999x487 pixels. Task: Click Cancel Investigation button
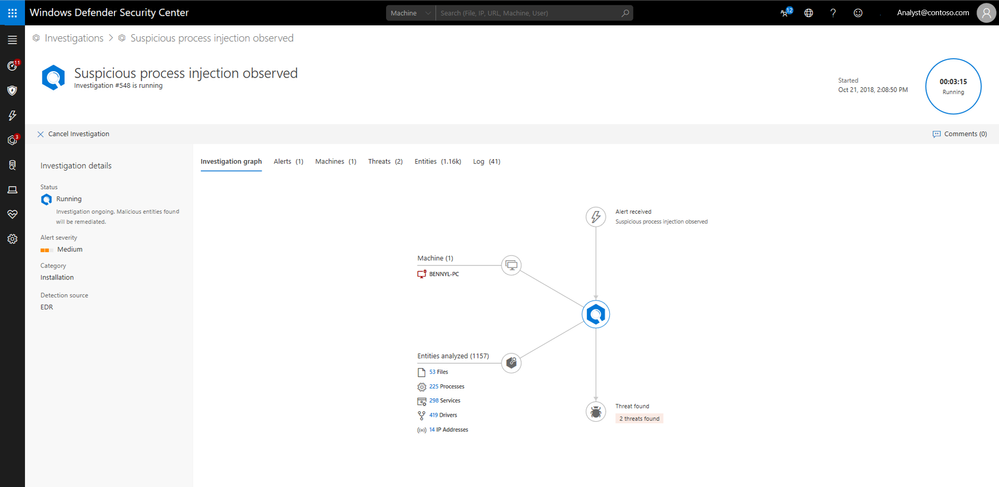[73, 134]
